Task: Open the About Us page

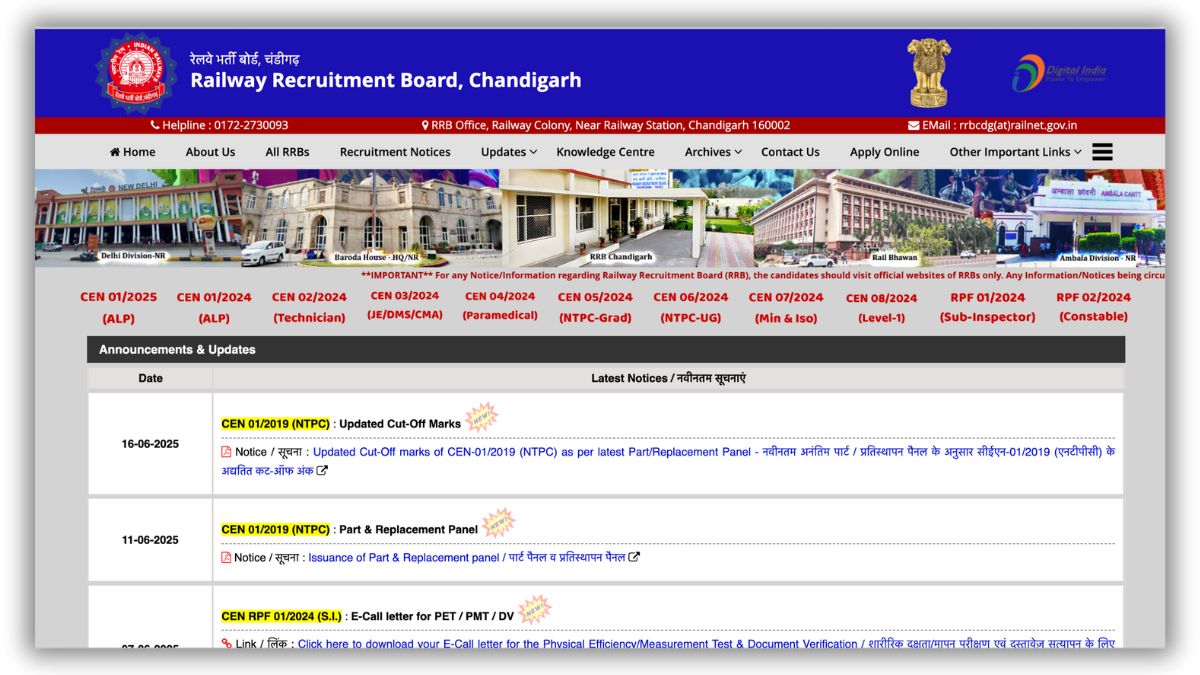Action: tap(210, 152)
